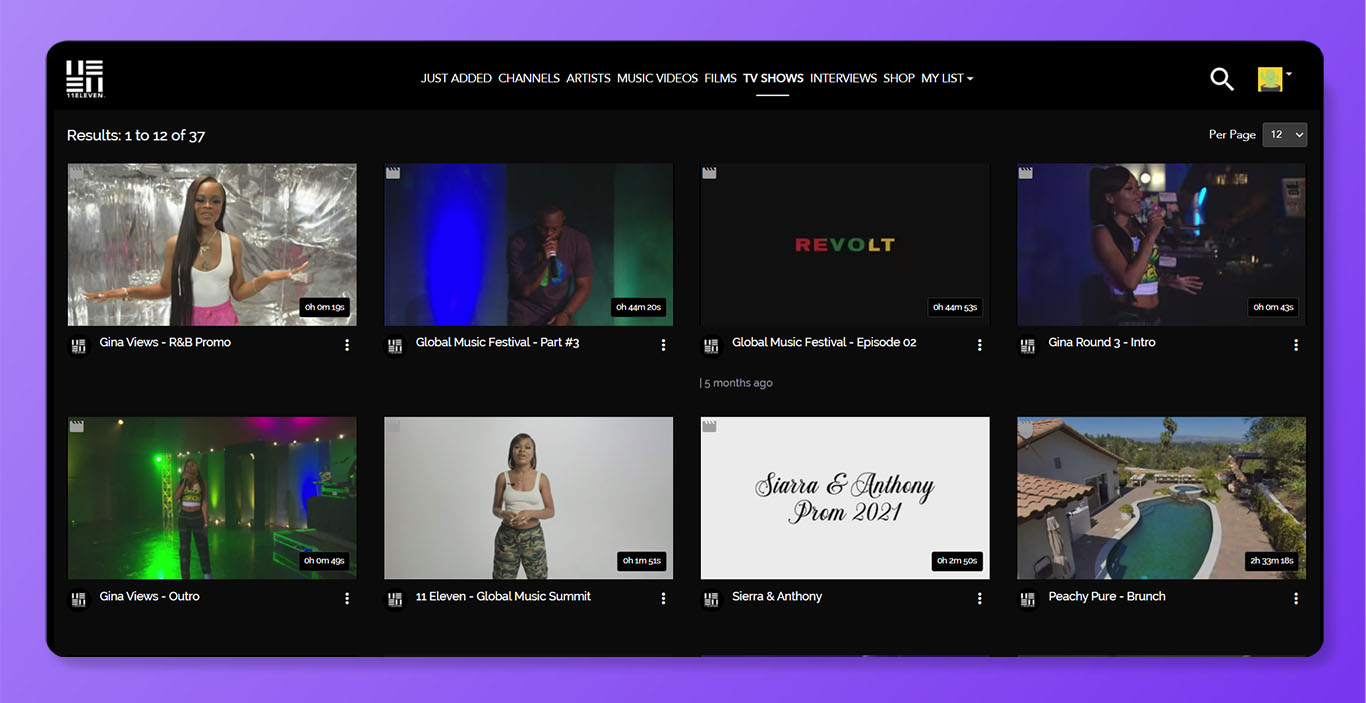Screen dimensions: 1366x703
Task: Play the Global Music Festival Part #3 thumbnail
Action: (x=529, y=245)
